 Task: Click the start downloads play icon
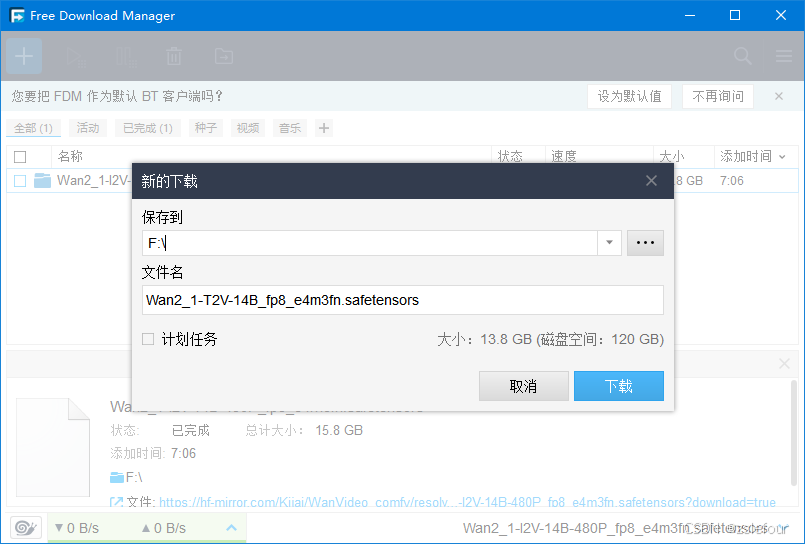pyautogui.click(x=76, y=56)
